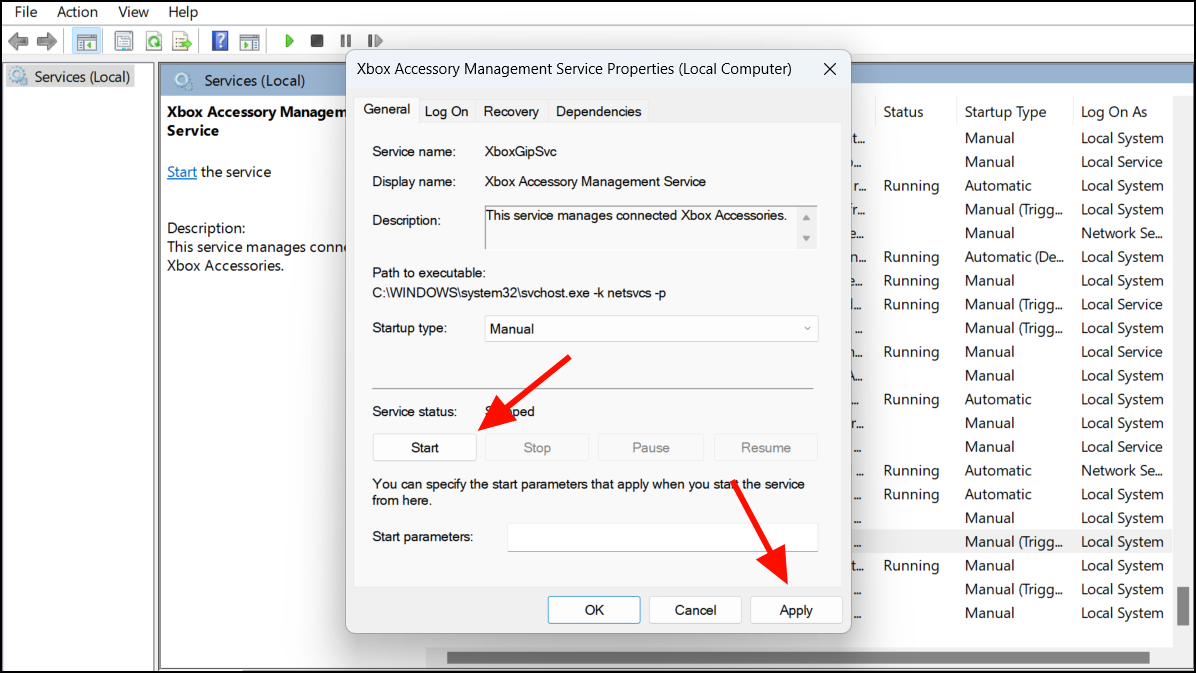Viewport: 1196px width, 673px height.
Task: Click the Xbox Accessory Management Service display name
Action: 595,182
